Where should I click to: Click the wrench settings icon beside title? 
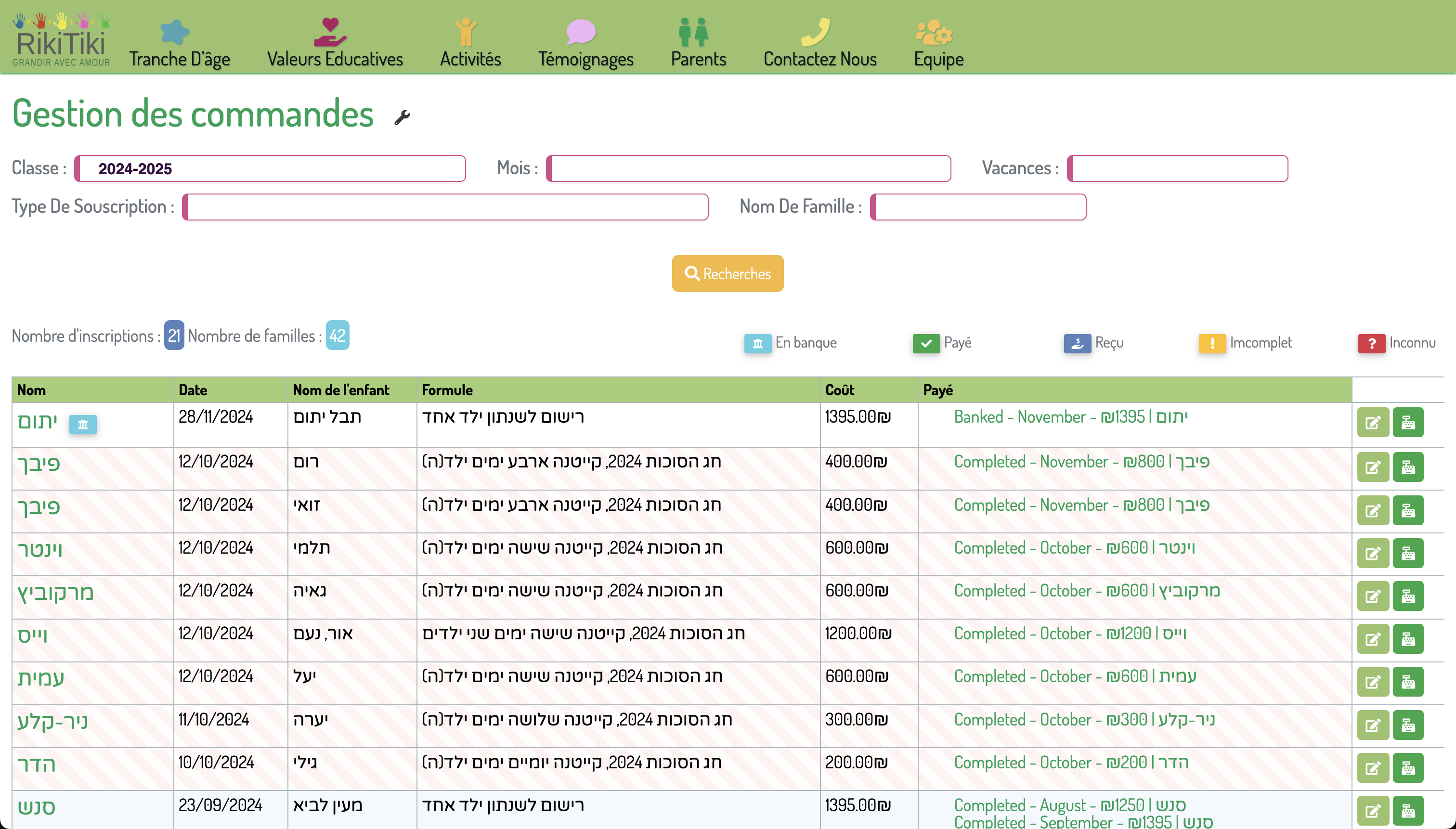(x=402, y=117)
